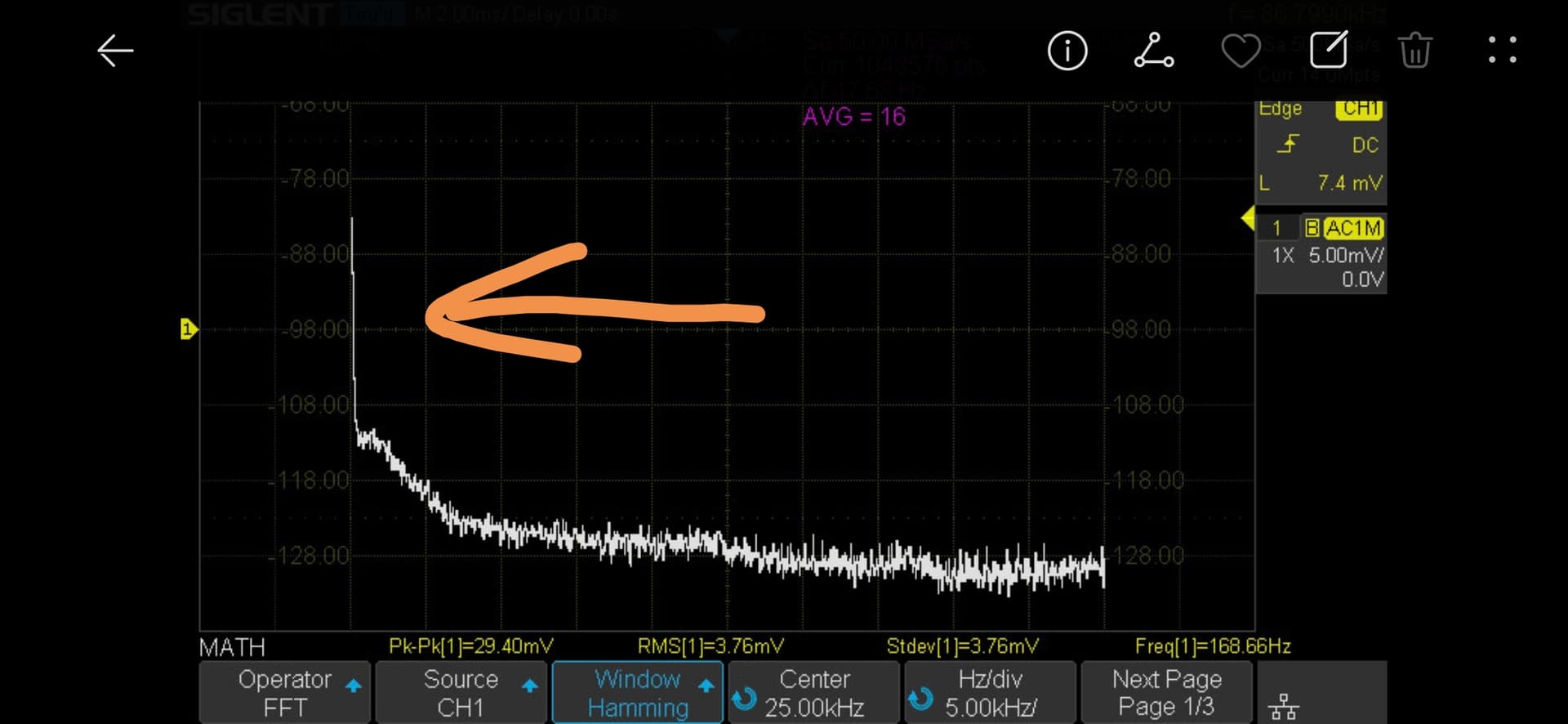1568x724 pixels.
Task: Tap the AVG = 16 label
Action: pyautogui.click(x=854, y=117)
